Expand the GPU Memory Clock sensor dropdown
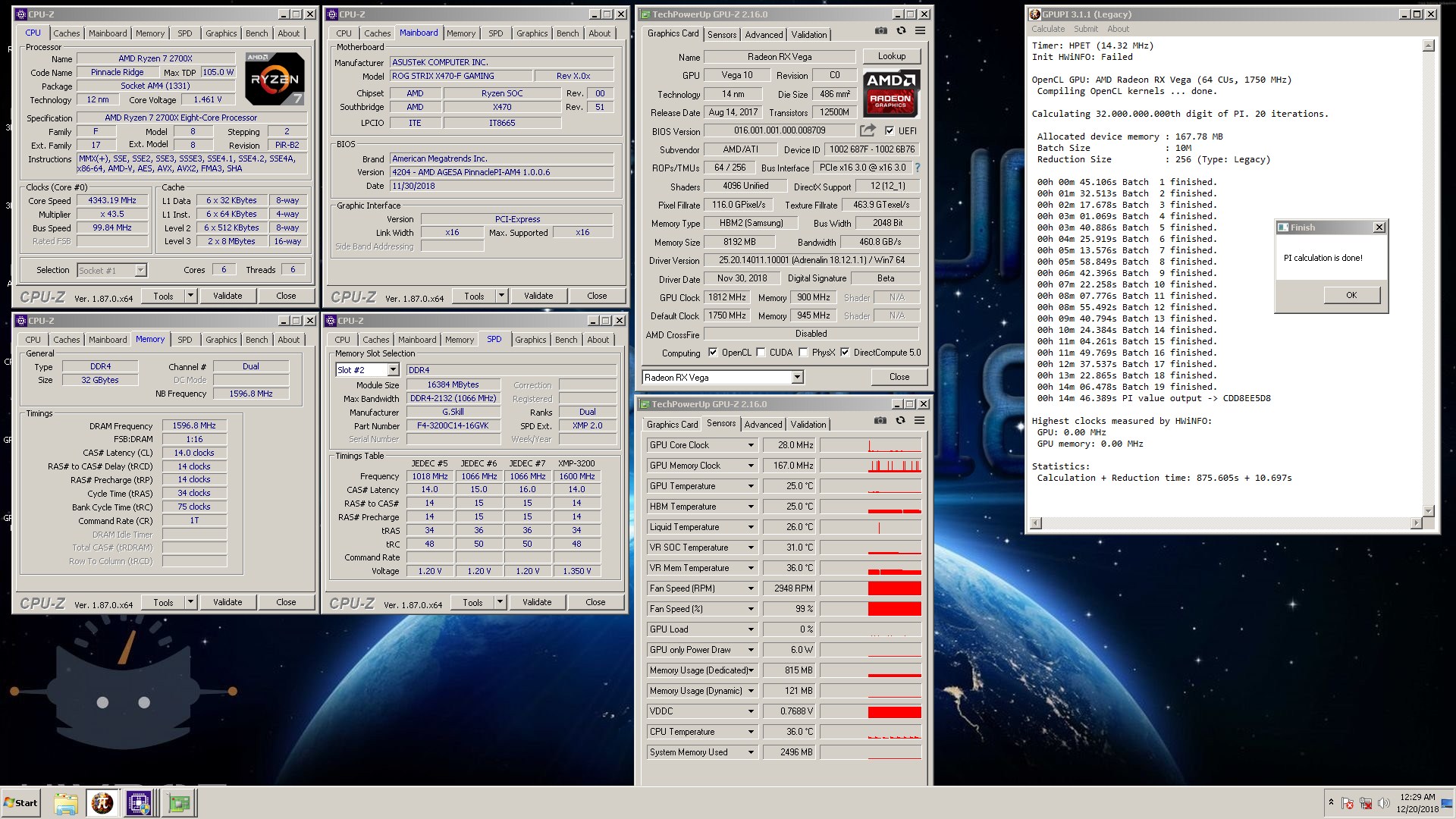The height and width of the screenshot is (819, 1456). [751, 466]
